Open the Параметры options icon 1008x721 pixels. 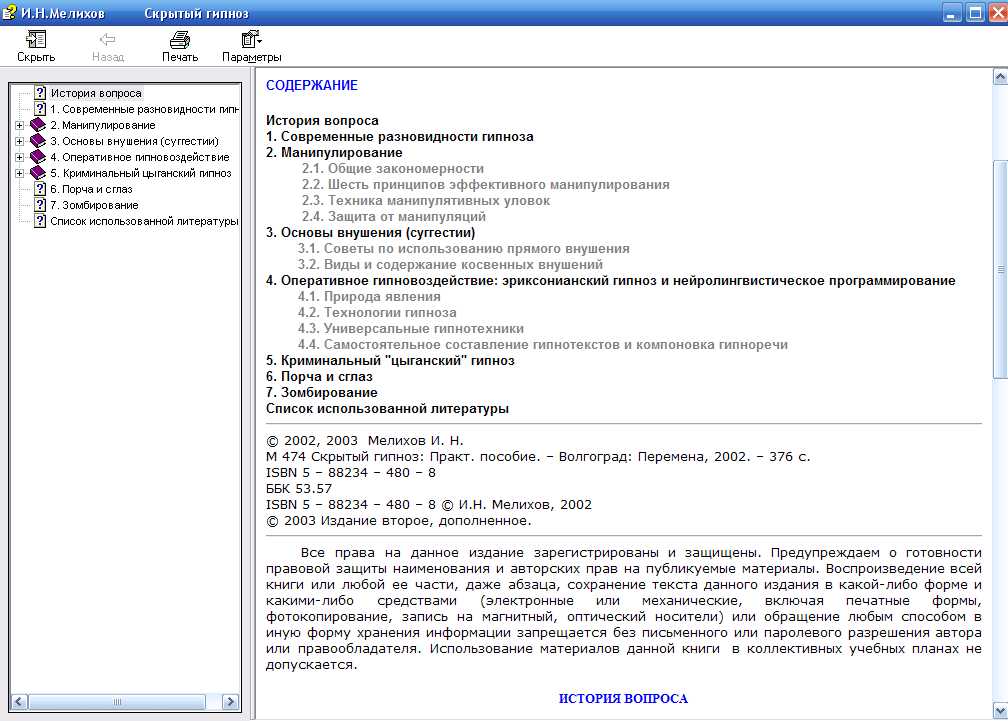click(251, 40)
